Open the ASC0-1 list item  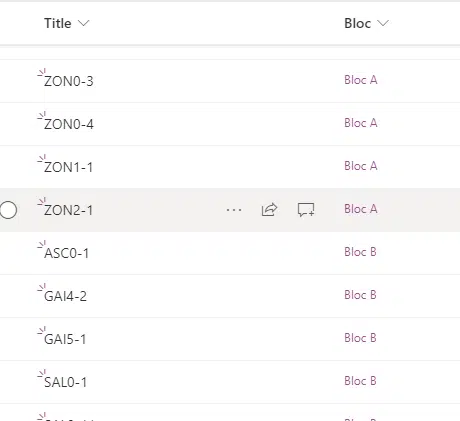(x=66, y=253)
